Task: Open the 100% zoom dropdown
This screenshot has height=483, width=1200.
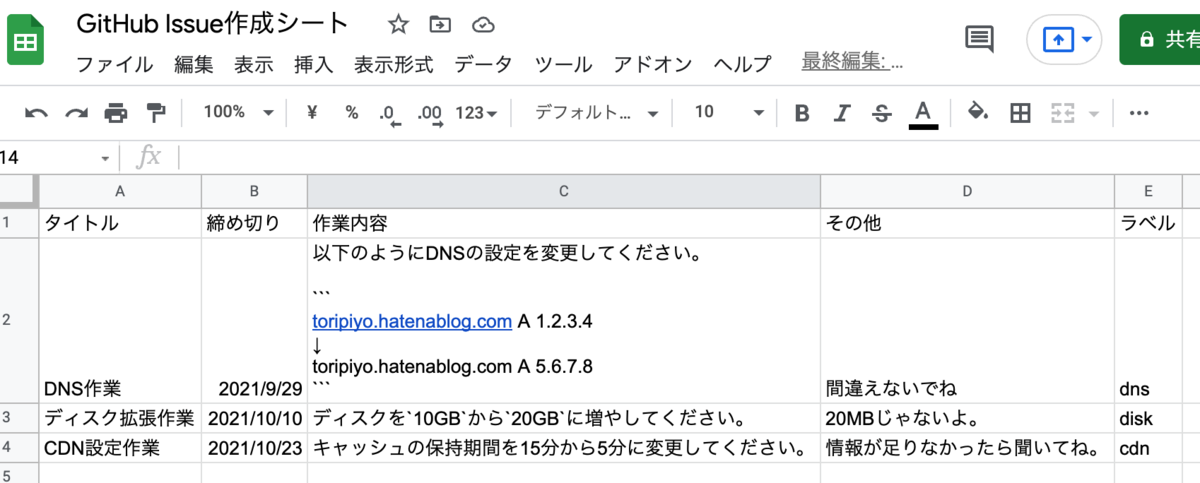Action: coord(238,112)
